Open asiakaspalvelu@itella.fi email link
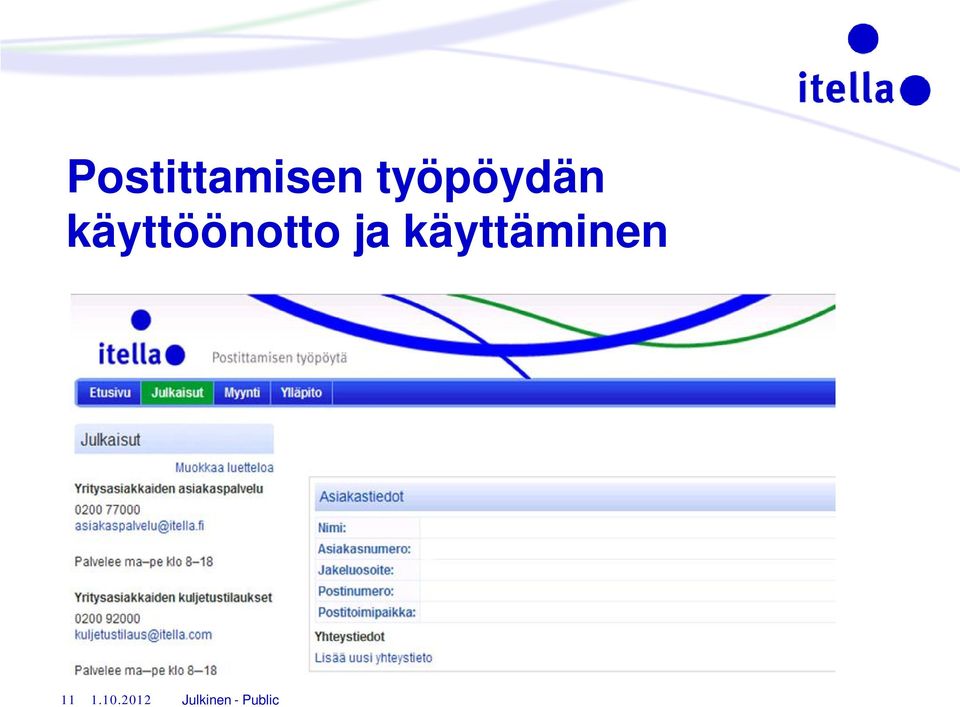Screen dimensions: 960x707 (x=140, y=526)
